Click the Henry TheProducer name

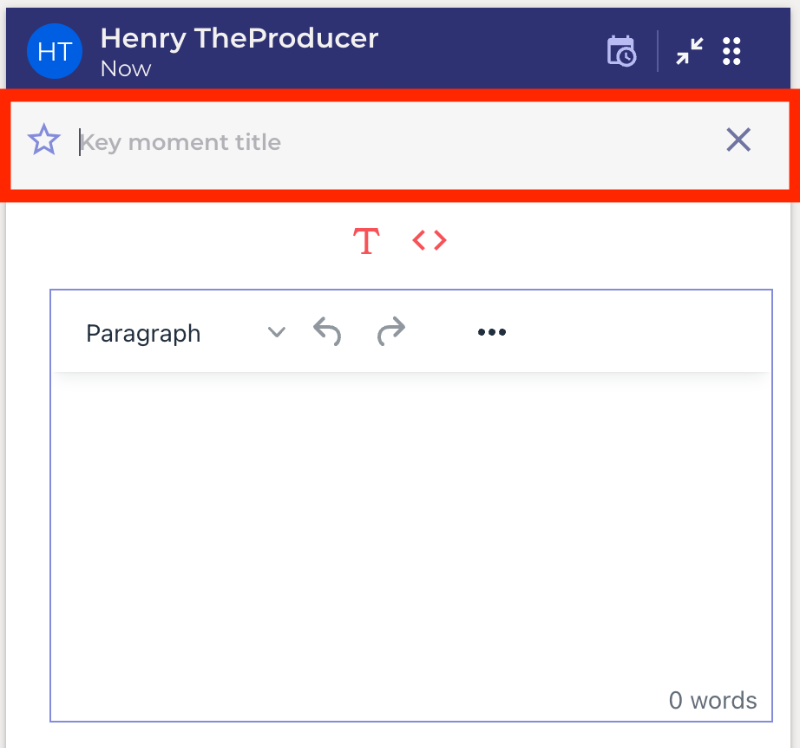tap(239, 38)
